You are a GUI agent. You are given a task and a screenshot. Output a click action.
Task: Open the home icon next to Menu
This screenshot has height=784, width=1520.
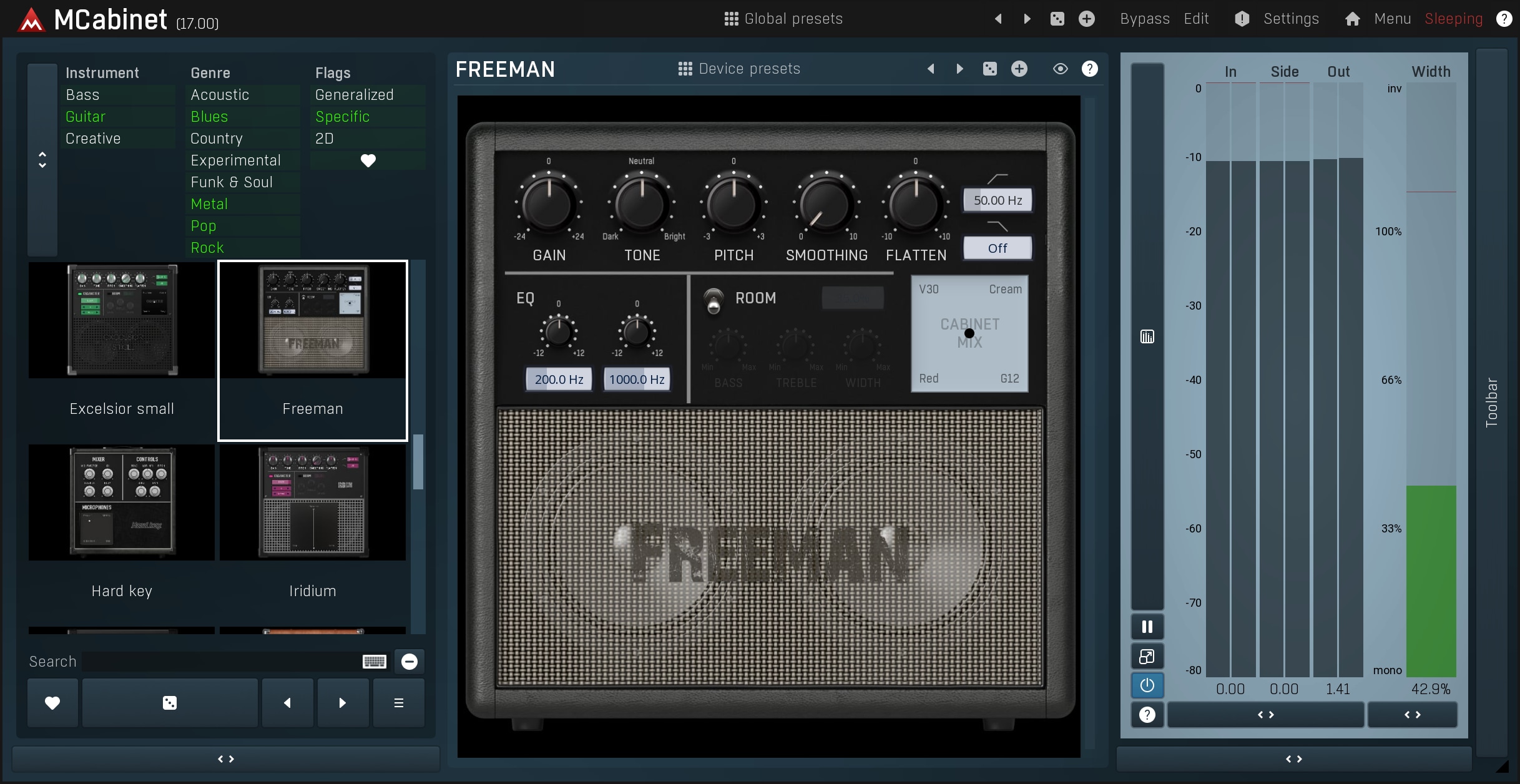coord(1352,19)
